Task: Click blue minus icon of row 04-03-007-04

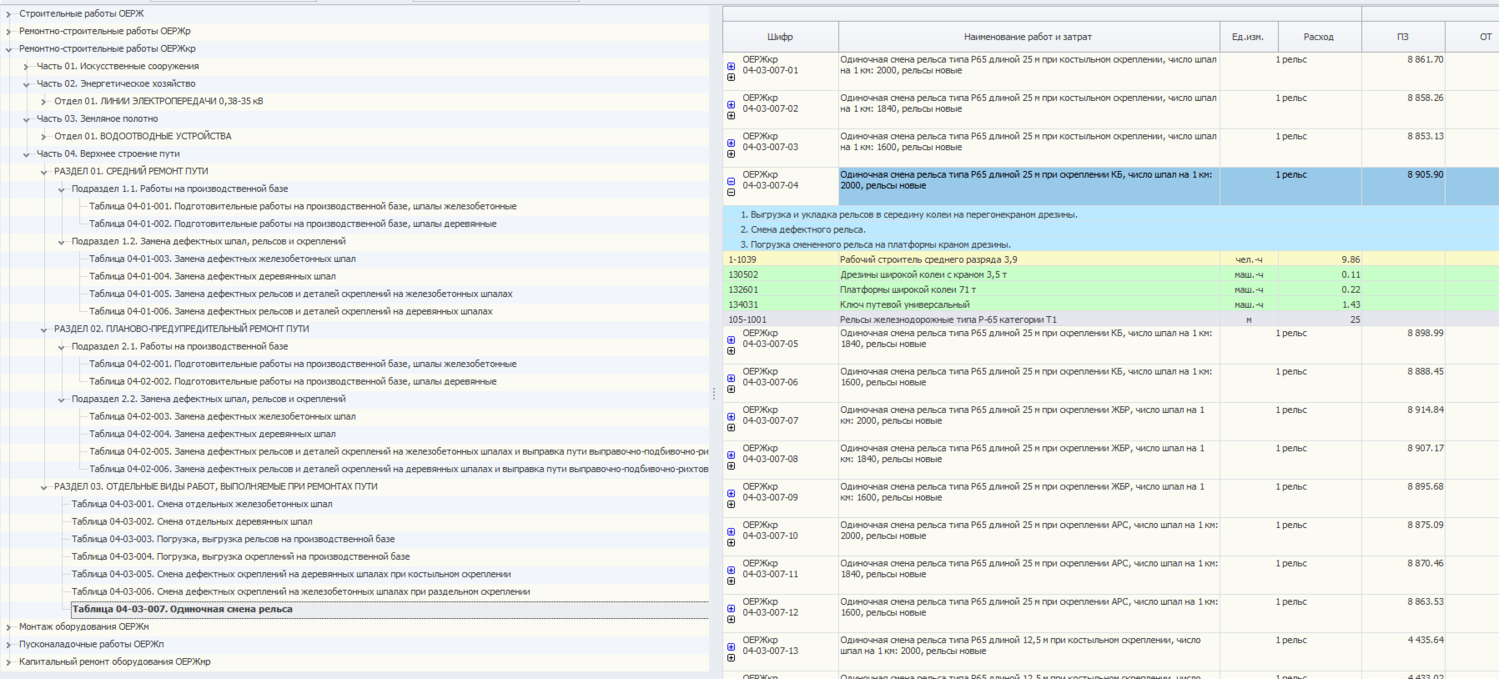Action: (x=731, y=181)
